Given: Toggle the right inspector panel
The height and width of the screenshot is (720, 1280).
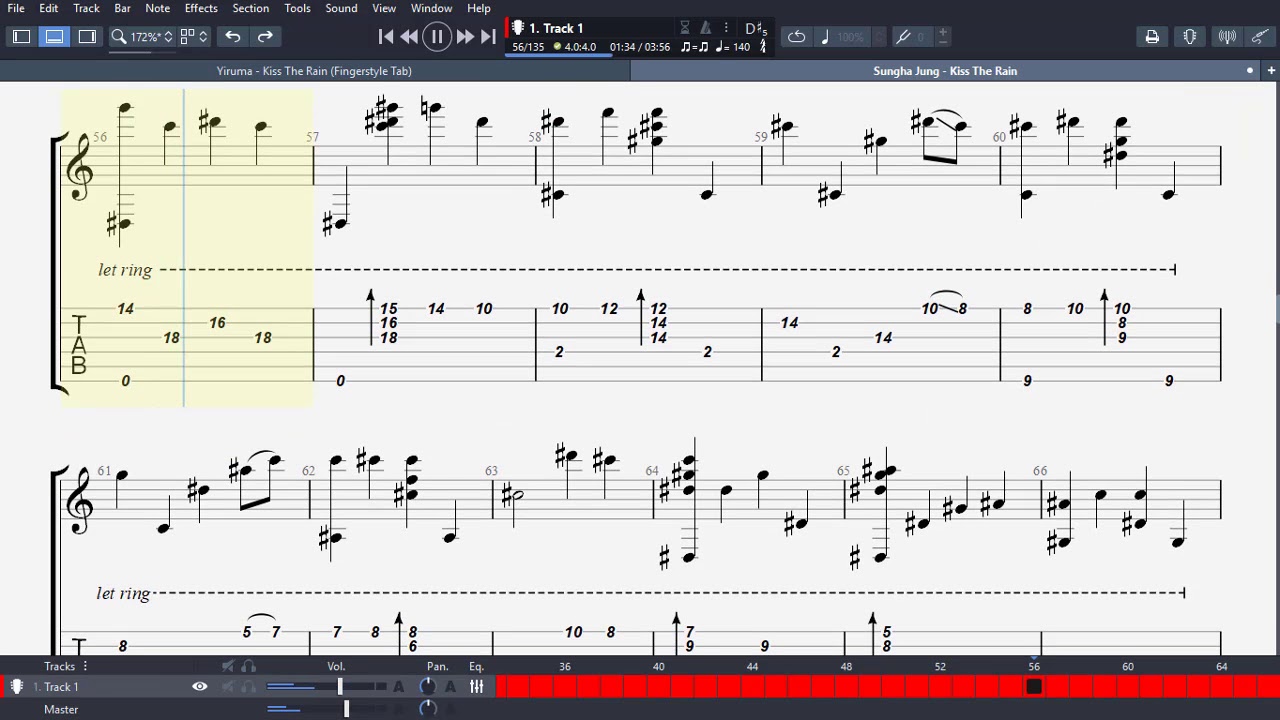Looking at the screenshot, I should pyautogui.click(x=87, y=37).
